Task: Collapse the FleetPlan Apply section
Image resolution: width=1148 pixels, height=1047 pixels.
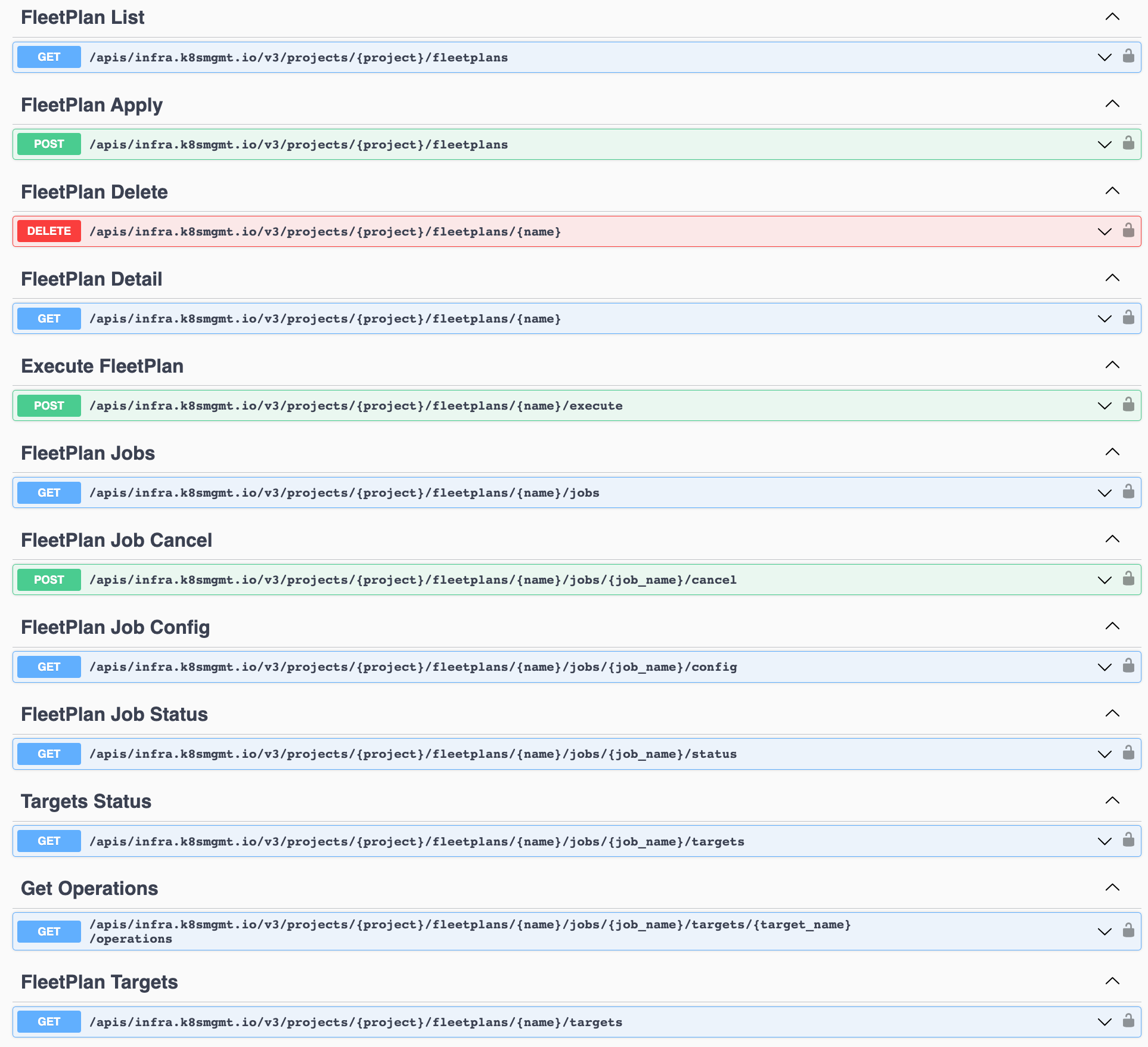Action: [x=1112, y=104]
